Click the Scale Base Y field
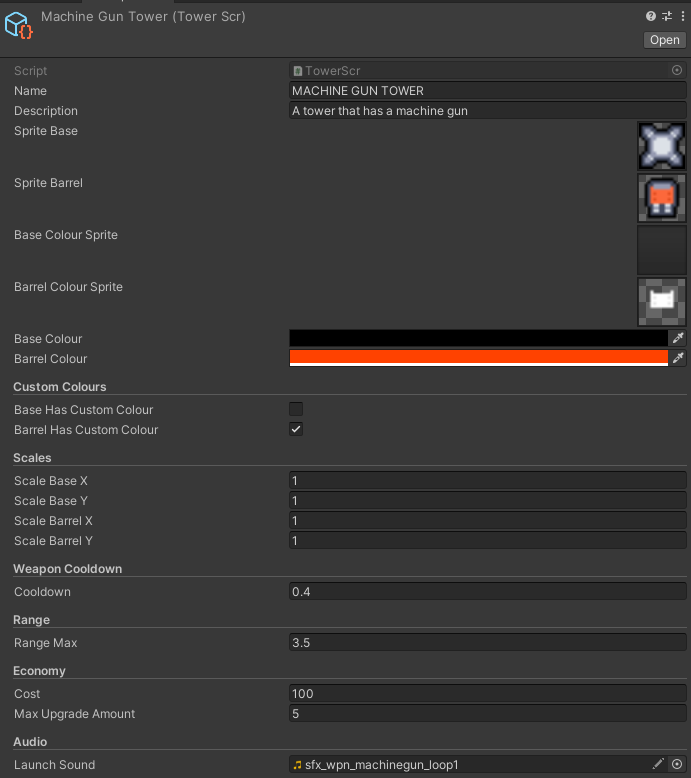The width and height of the screenshot is (691, 778). 488,501
